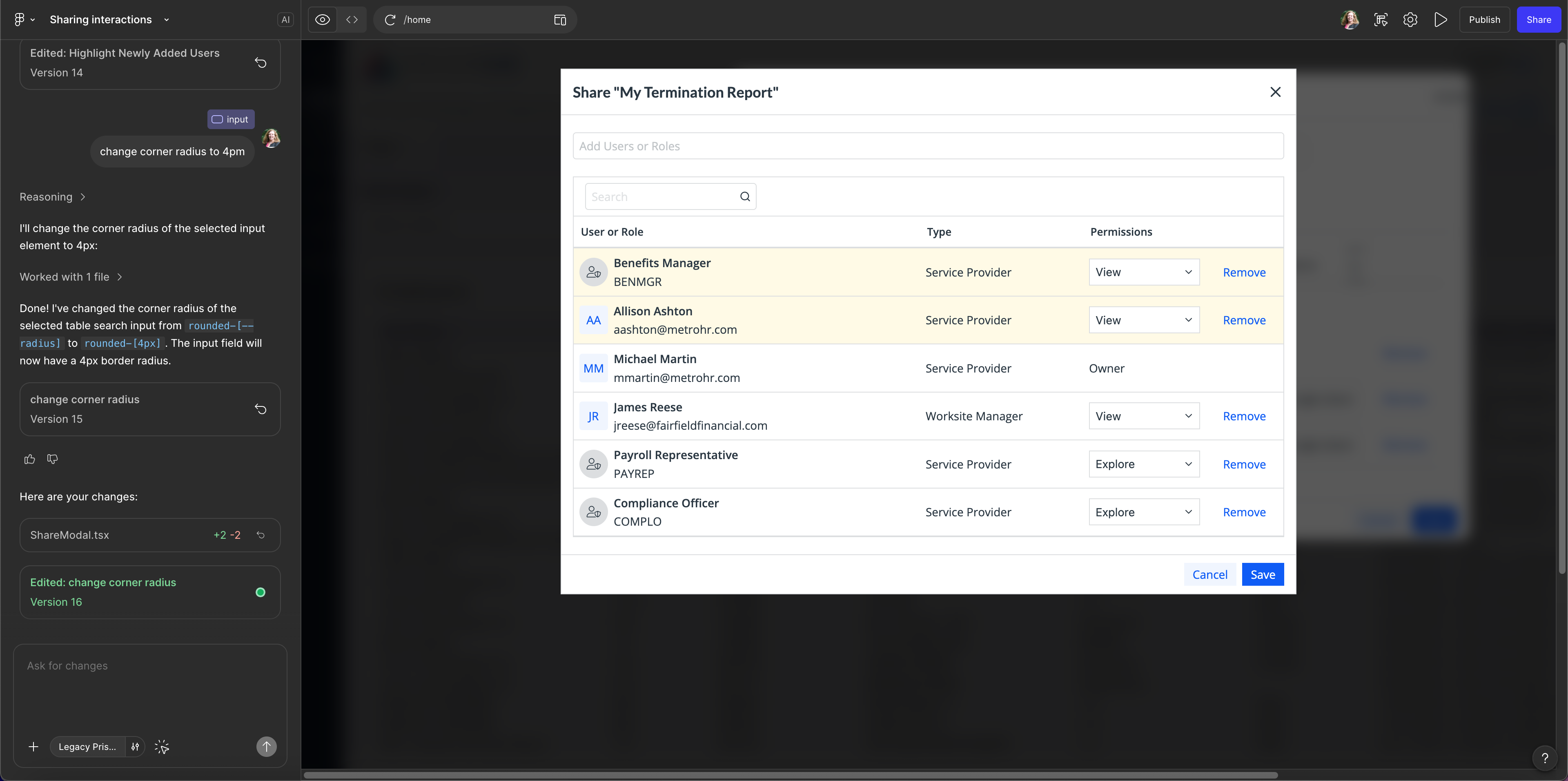This screenshot has height=781, width=1568.
Task: Switch to preview eye mode
Action: [323, 20]
